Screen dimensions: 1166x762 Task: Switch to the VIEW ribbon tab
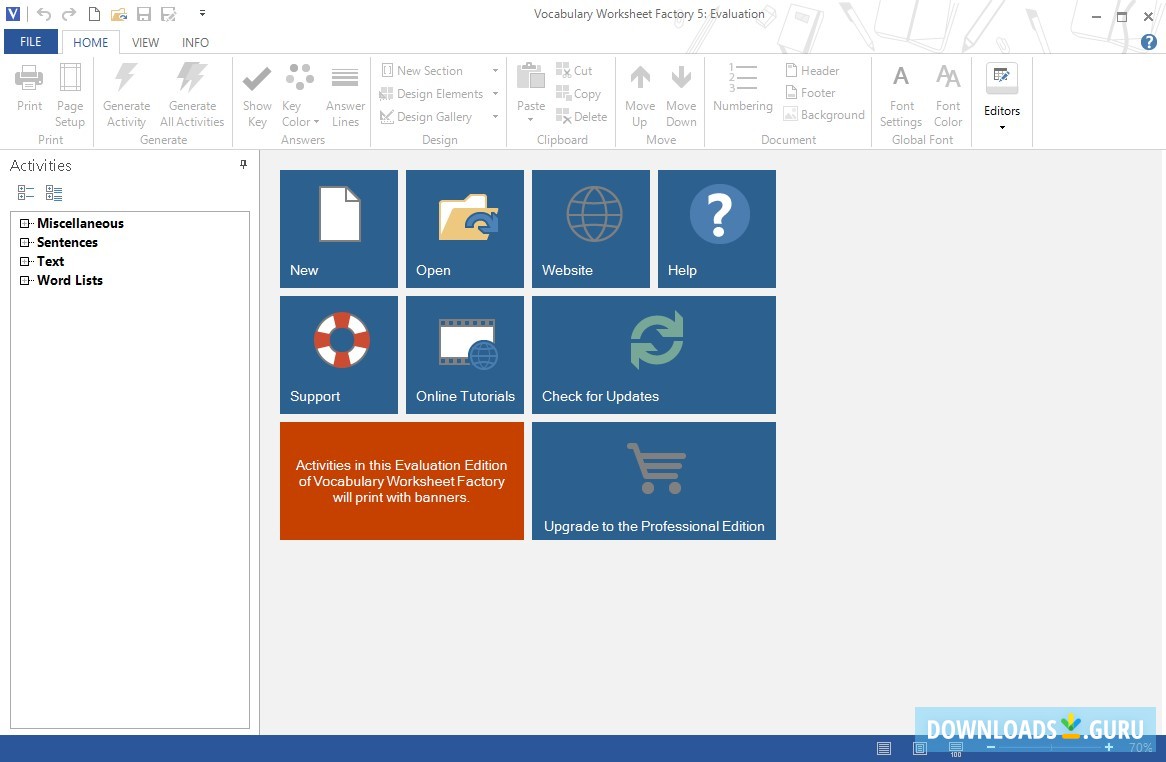tap(145, 42)
